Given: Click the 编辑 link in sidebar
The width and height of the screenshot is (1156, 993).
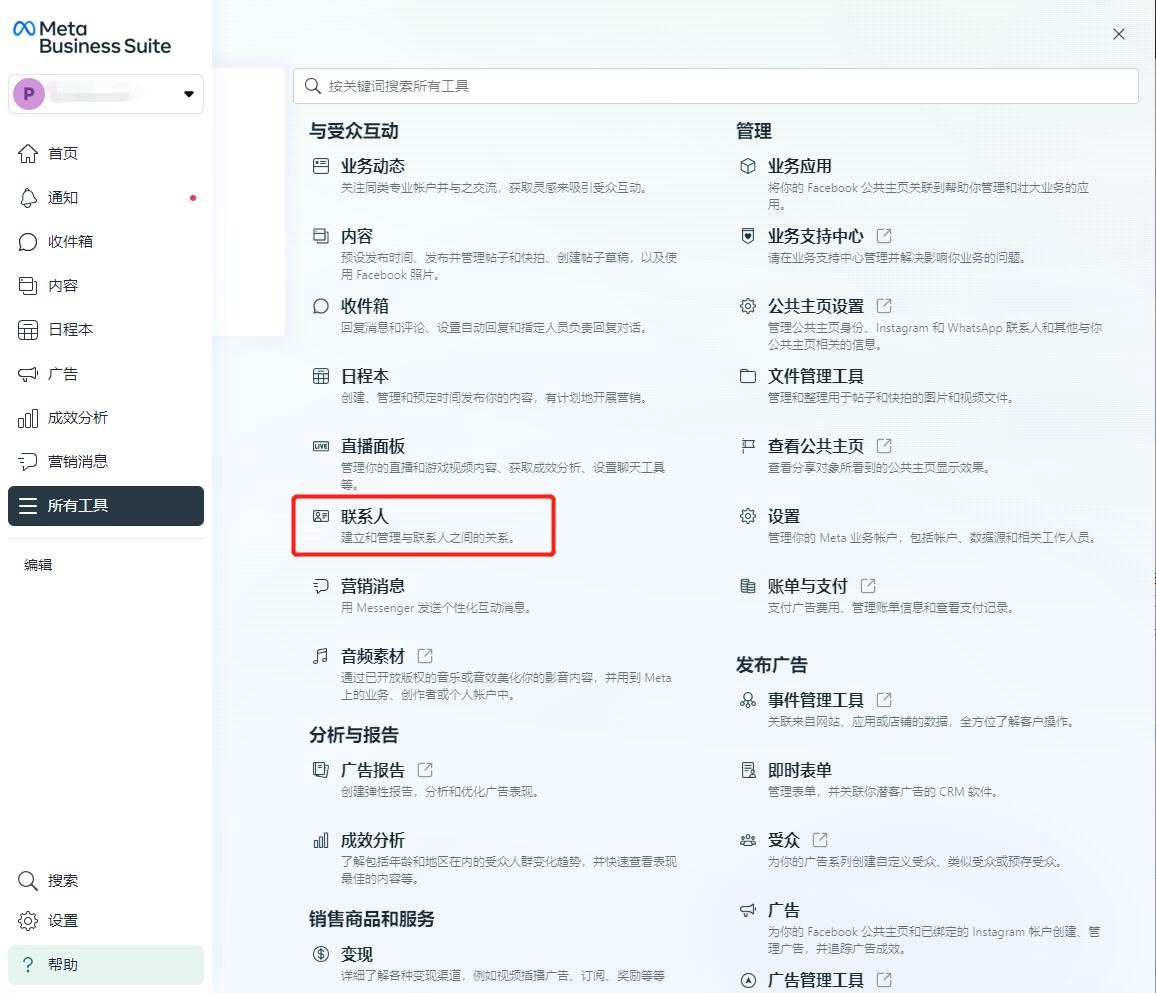Looking at the screenshot, I should point(38,565).
